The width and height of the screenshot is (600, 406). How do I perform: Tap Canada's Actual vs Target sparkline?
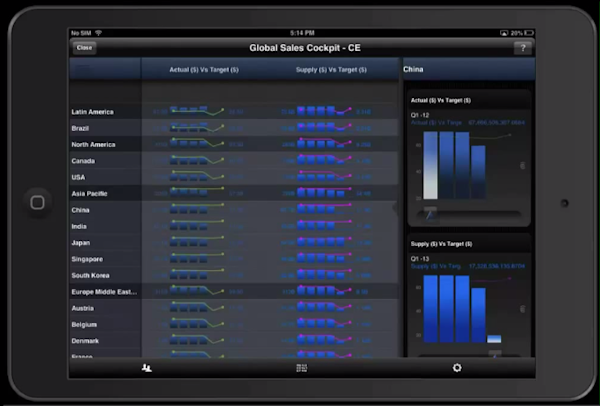pyautogui.click(x=198, y=161)
